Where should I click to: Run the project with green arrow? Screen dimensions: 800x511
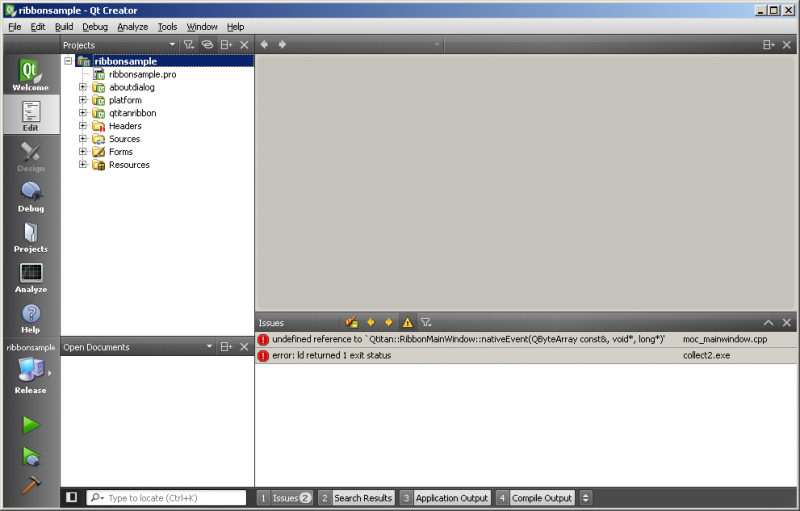30,425
